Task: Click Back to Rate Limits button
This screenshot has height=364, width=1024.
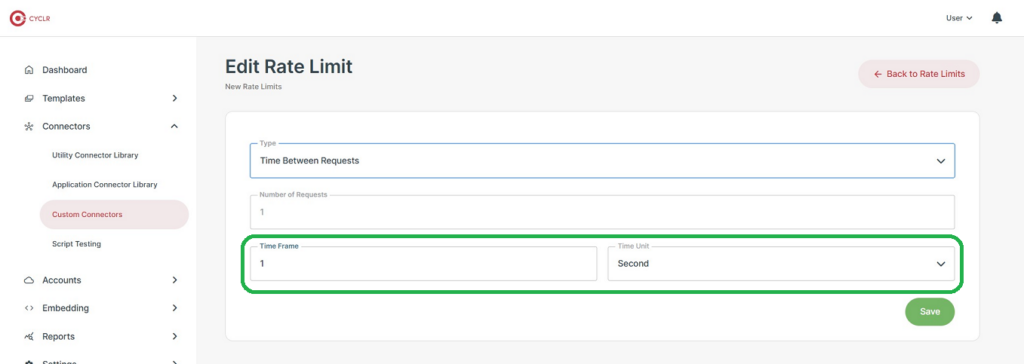Action: point(919,74)
